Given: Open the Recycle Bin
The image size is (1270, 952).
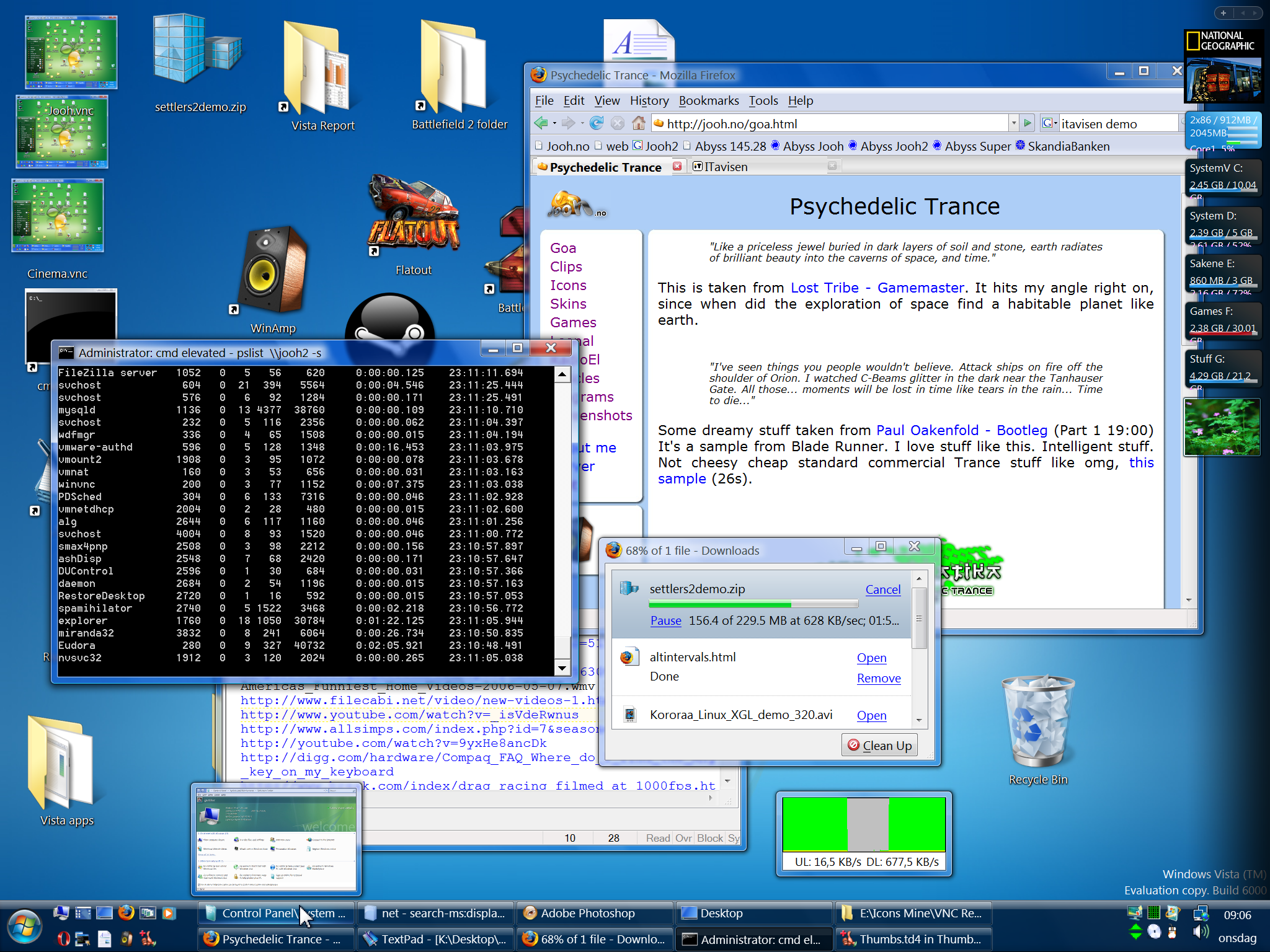Looking at the screenshot, I should (1038, 730).
